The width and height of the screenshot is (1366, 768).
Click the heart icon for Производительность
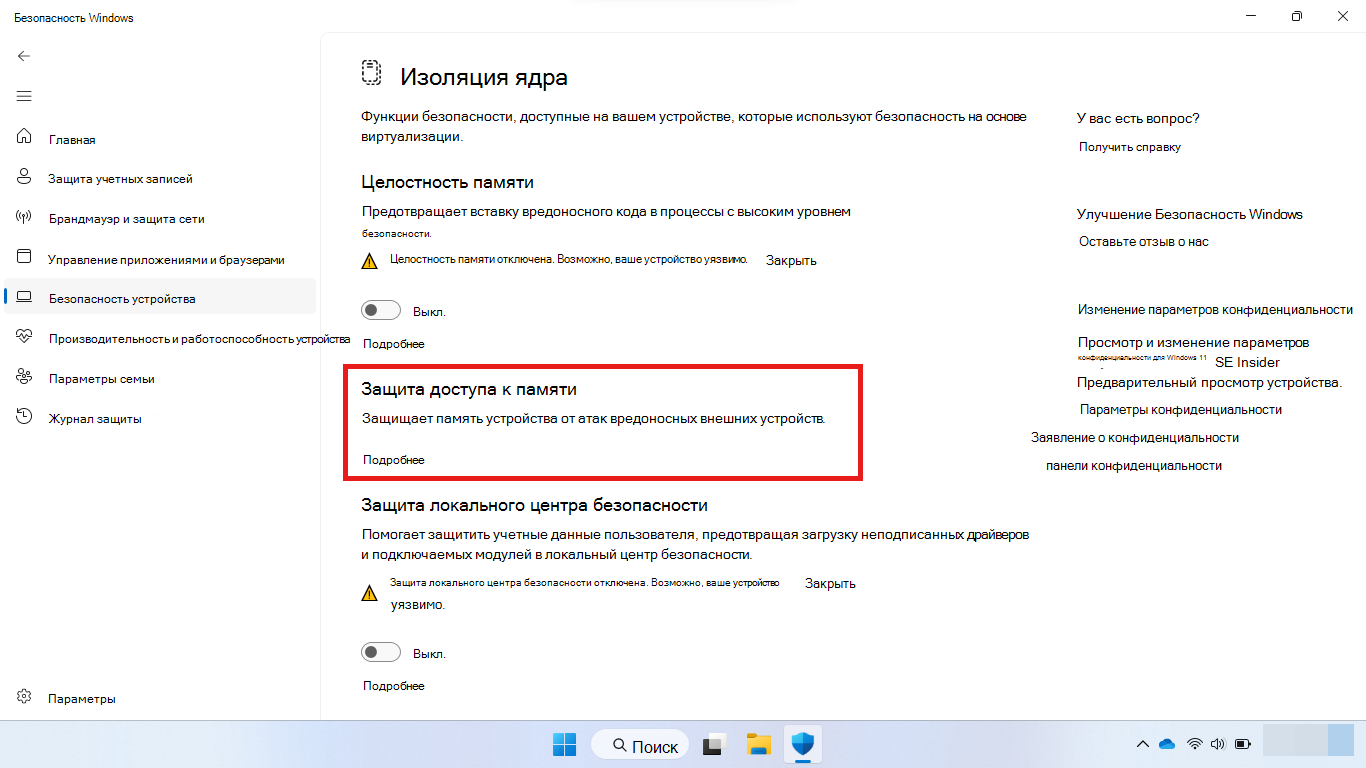(25, 338)
